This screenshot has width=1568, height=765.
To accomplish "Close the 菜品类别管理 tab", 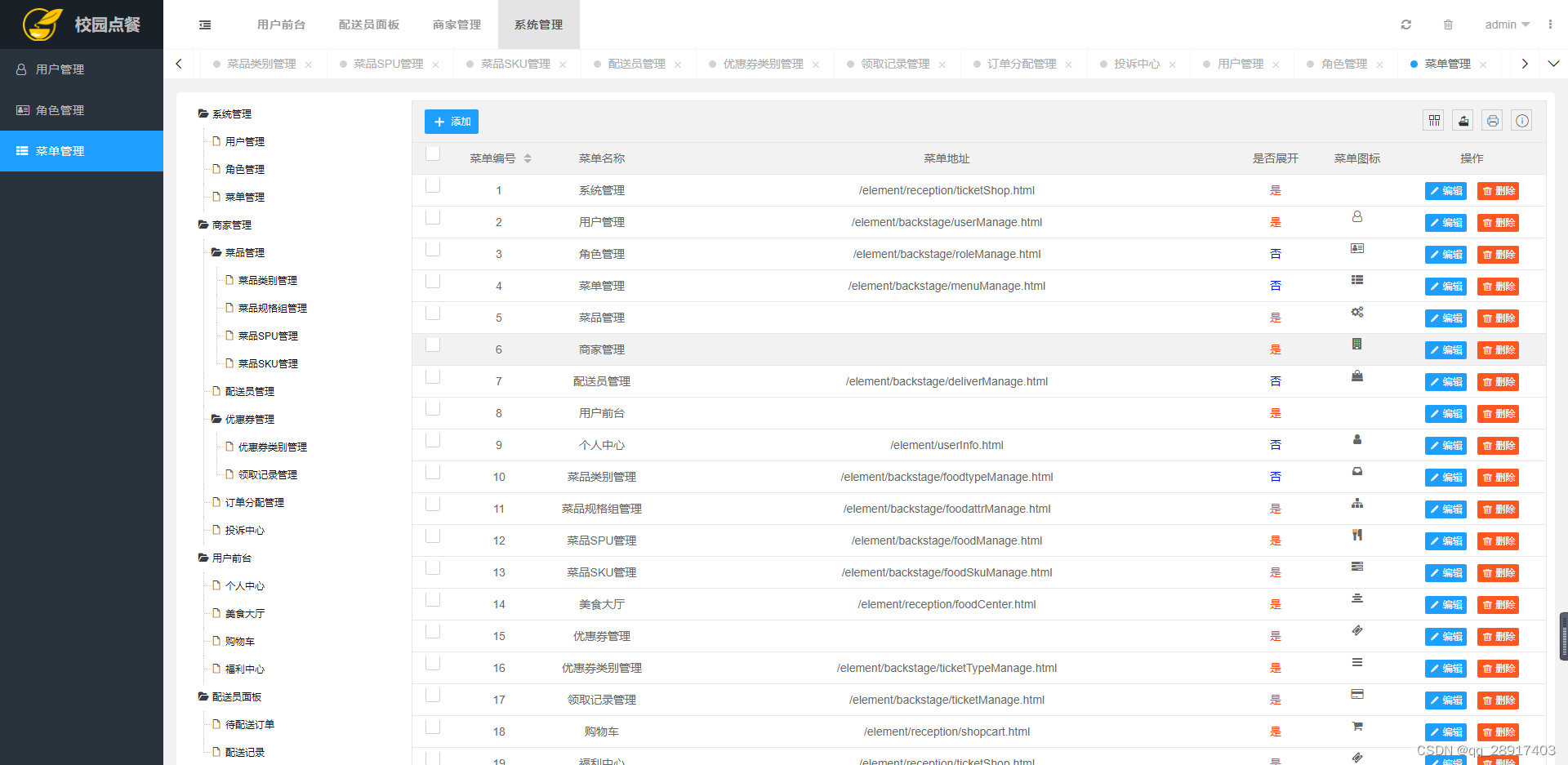I will click(309, 64).
